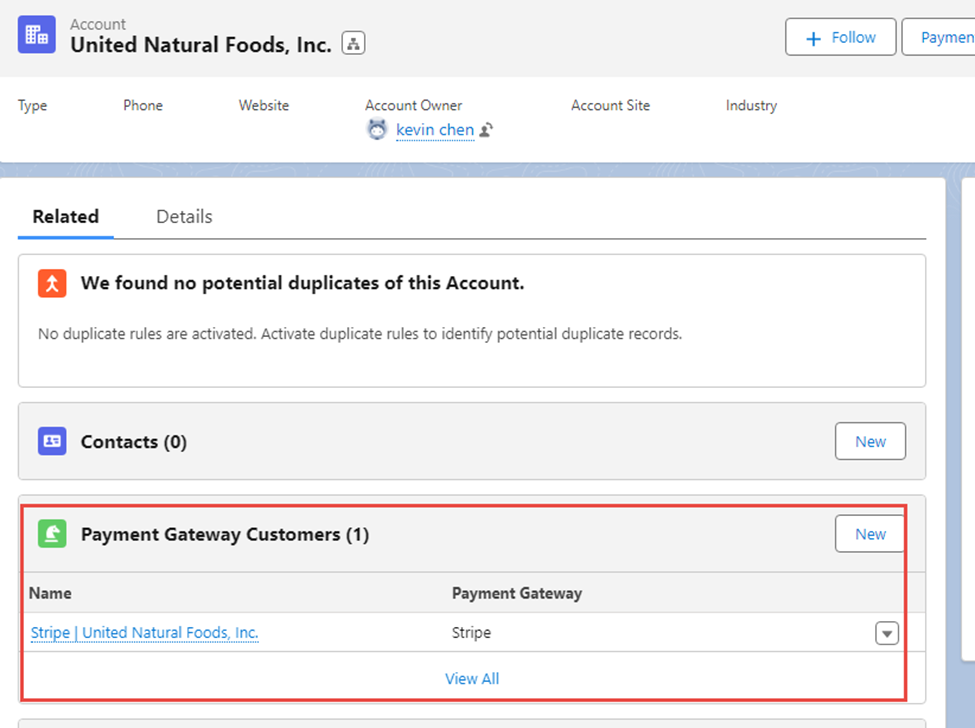Open kevin chen owner link

point(435,130)
